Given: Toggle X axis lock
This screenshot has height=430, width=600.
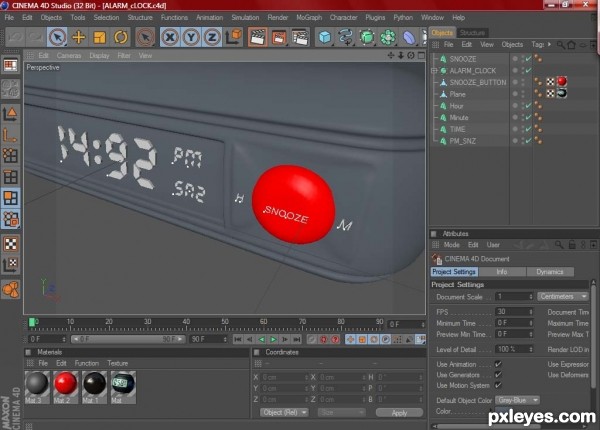Looking at the screenshot, I should (x=170, y=37).
